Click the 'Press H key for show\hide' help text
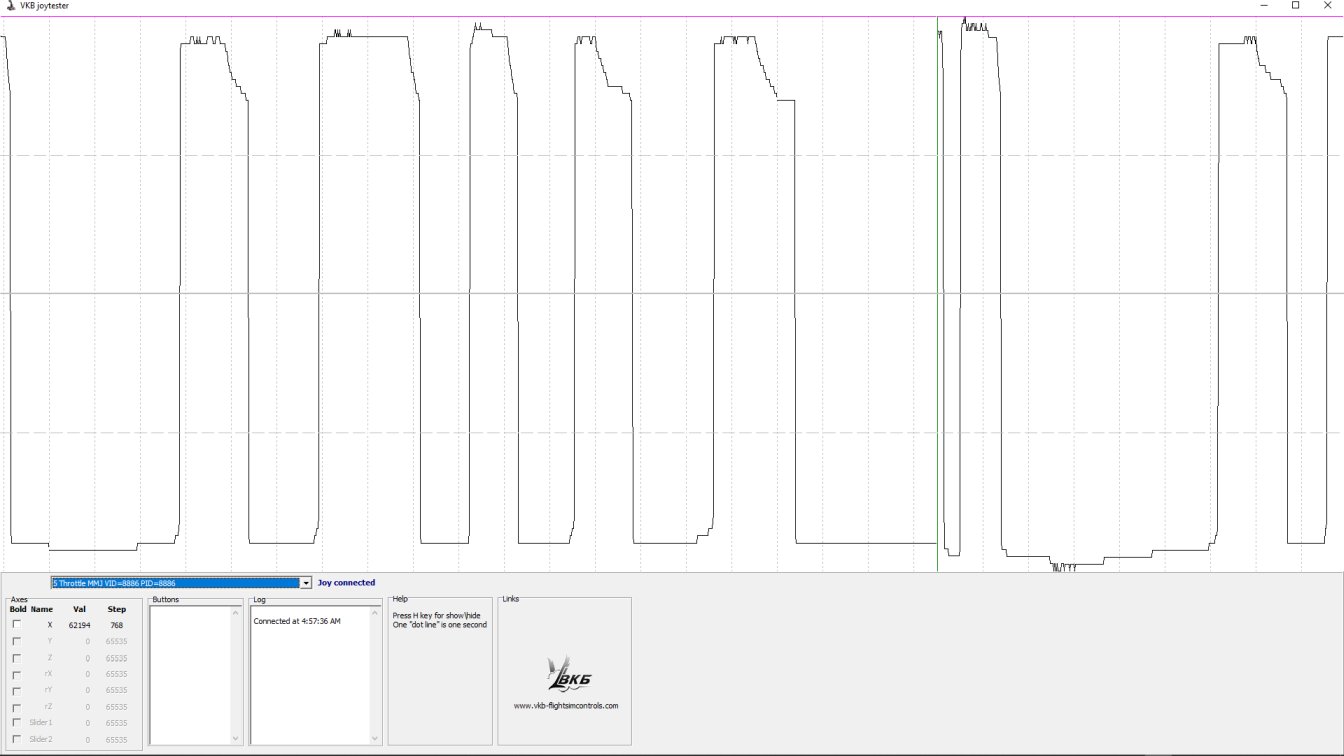The width and height of the screenshot is (1344, 756). [x=436, y=616]
